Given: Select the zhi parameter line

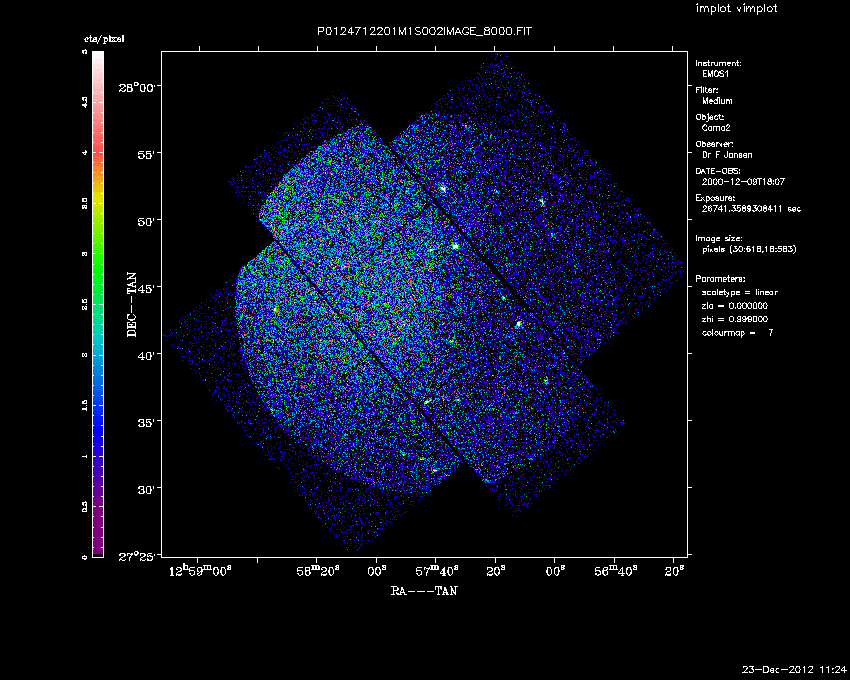Looking at the screenshot, I should tap(735, 319).
